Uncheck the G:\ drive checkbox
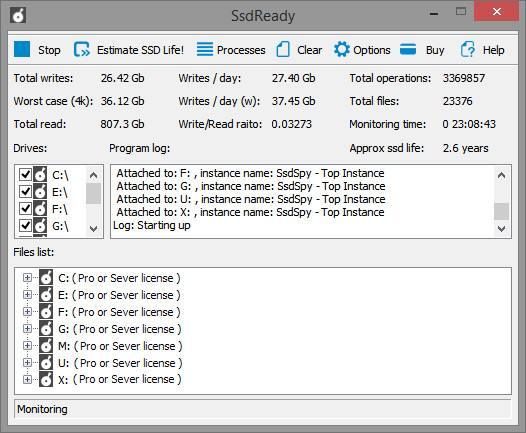This screenshot has width=526, height=433. [25, 226]
